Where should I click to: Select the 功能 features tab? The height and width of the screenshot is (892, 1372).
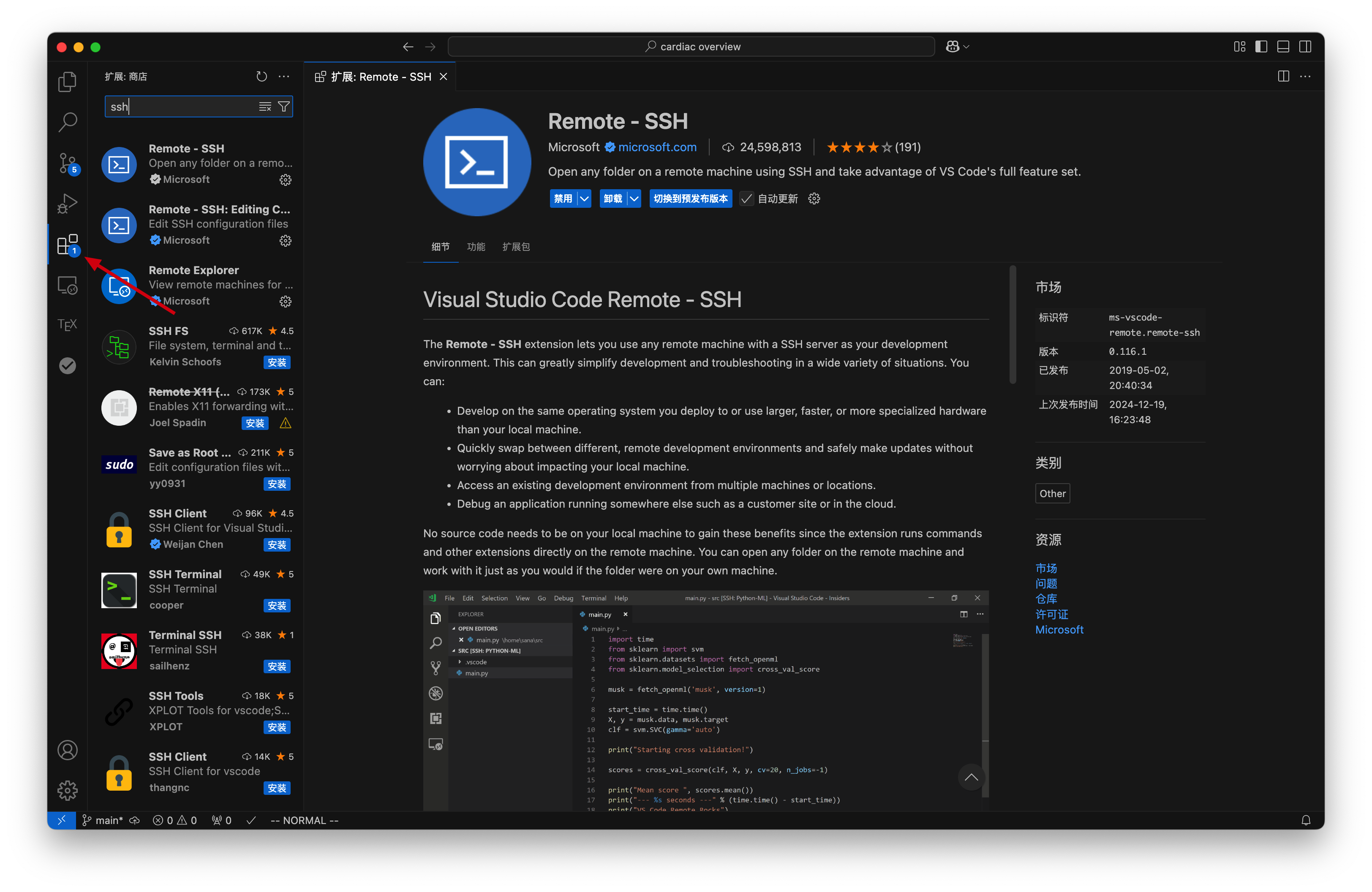(x=476, y=247)
